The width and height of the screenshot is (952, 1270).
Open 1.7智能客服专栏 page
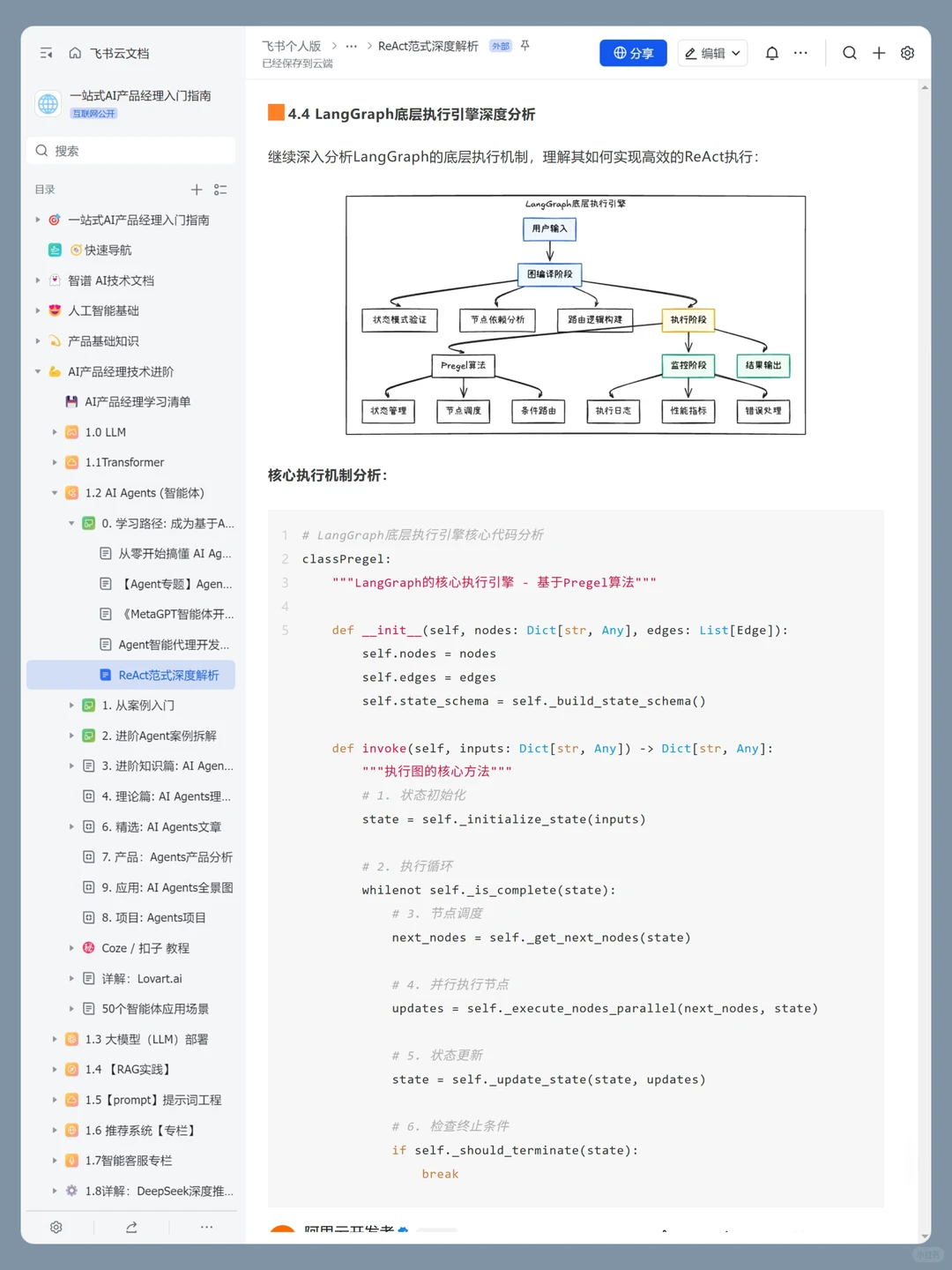pyautogui.click(x=130, y=1161)
